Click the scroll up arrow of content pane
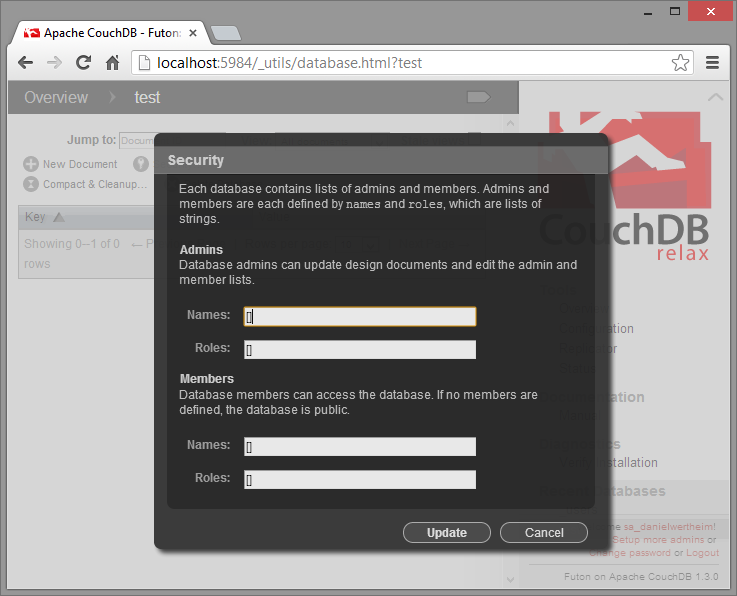This screenshot has height=596, width=737. [510, 124]
